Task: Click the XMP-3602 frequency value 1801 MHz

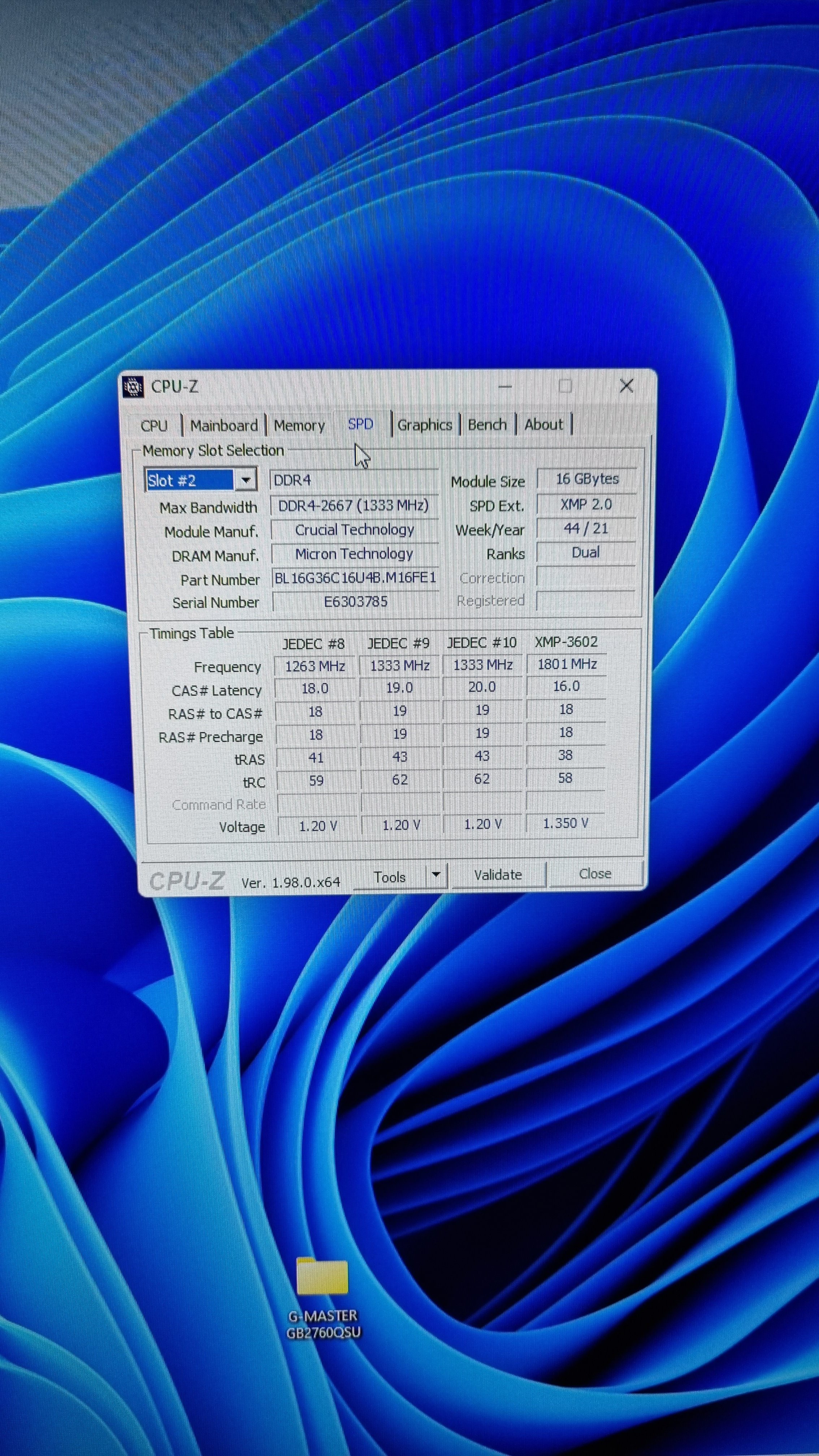Action: coord(566,664)
